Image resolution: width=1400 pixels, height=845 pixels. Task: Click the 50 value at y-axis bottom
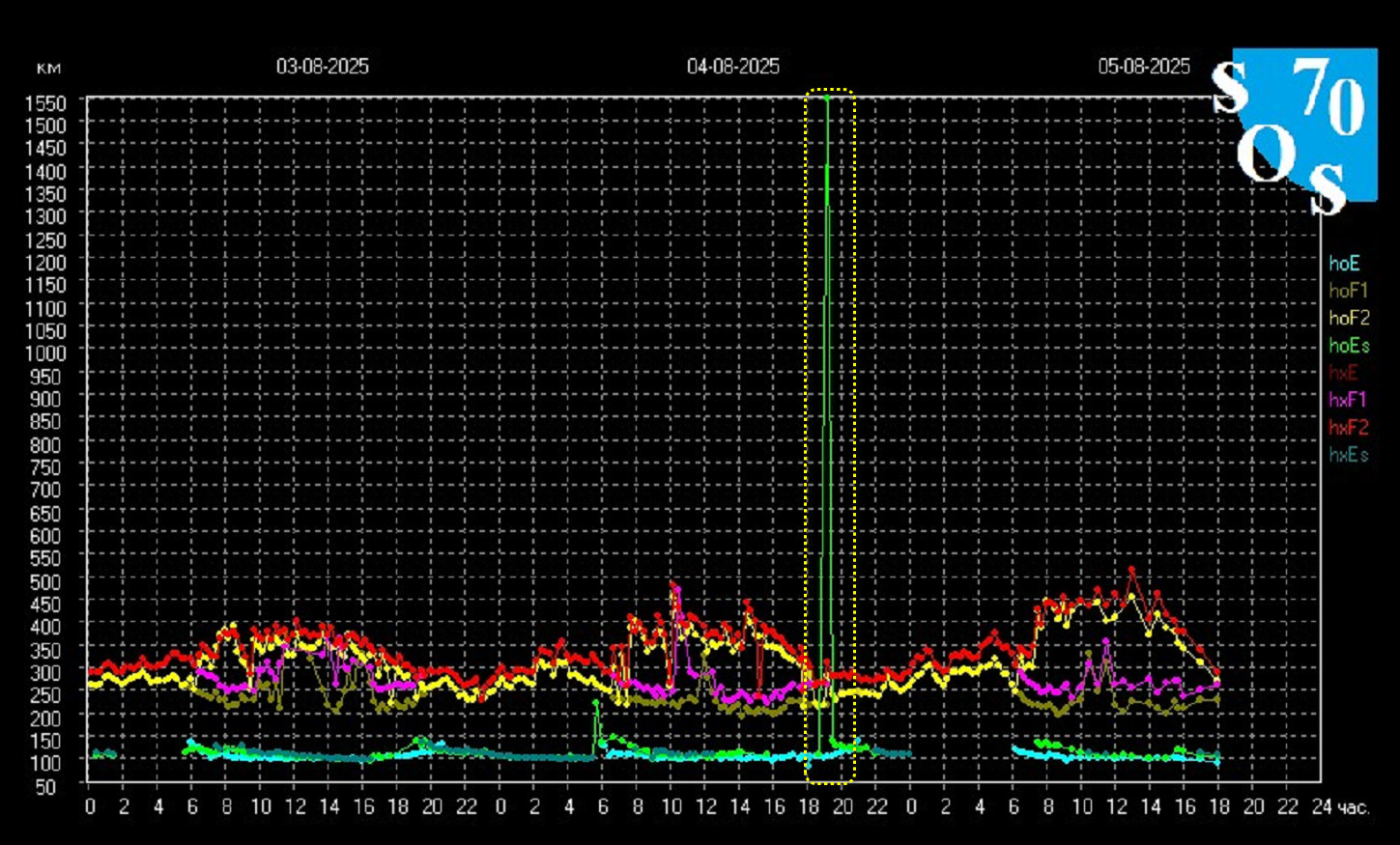click(45, 787)
